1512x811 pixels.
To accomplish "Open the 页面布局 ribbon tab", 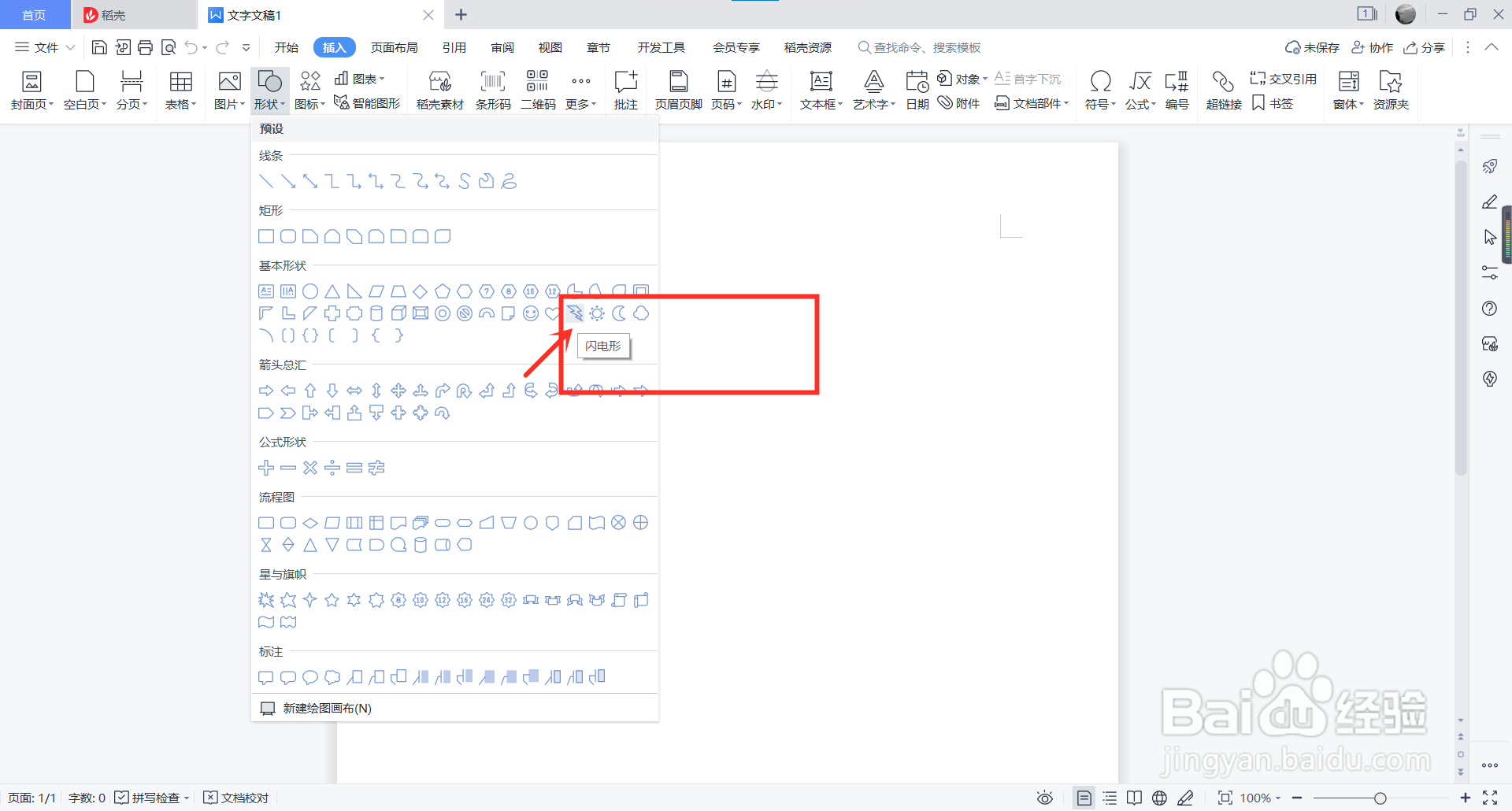I will (394, 47).
